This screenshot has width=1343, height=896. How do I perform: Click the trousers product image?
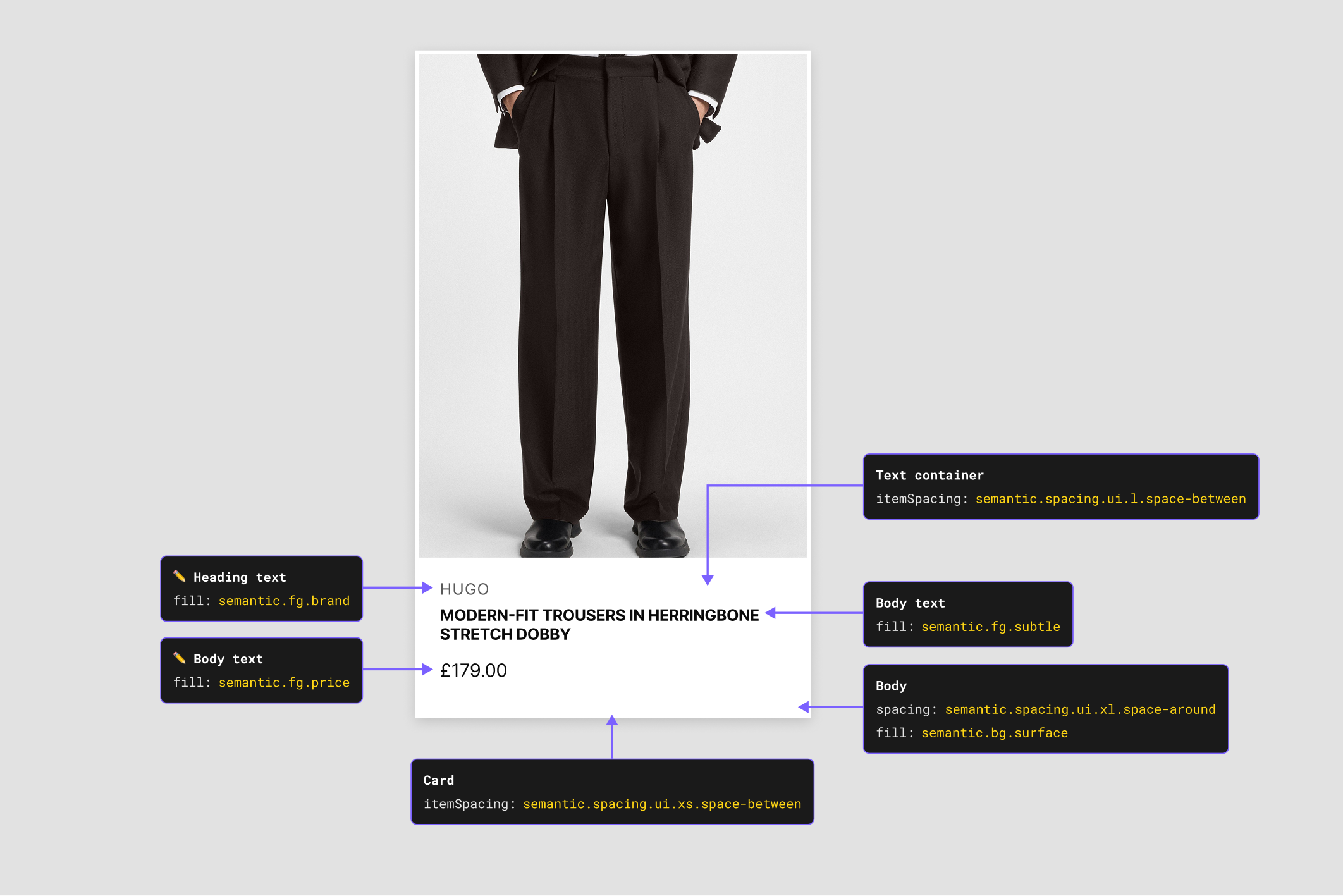(612, 304)
